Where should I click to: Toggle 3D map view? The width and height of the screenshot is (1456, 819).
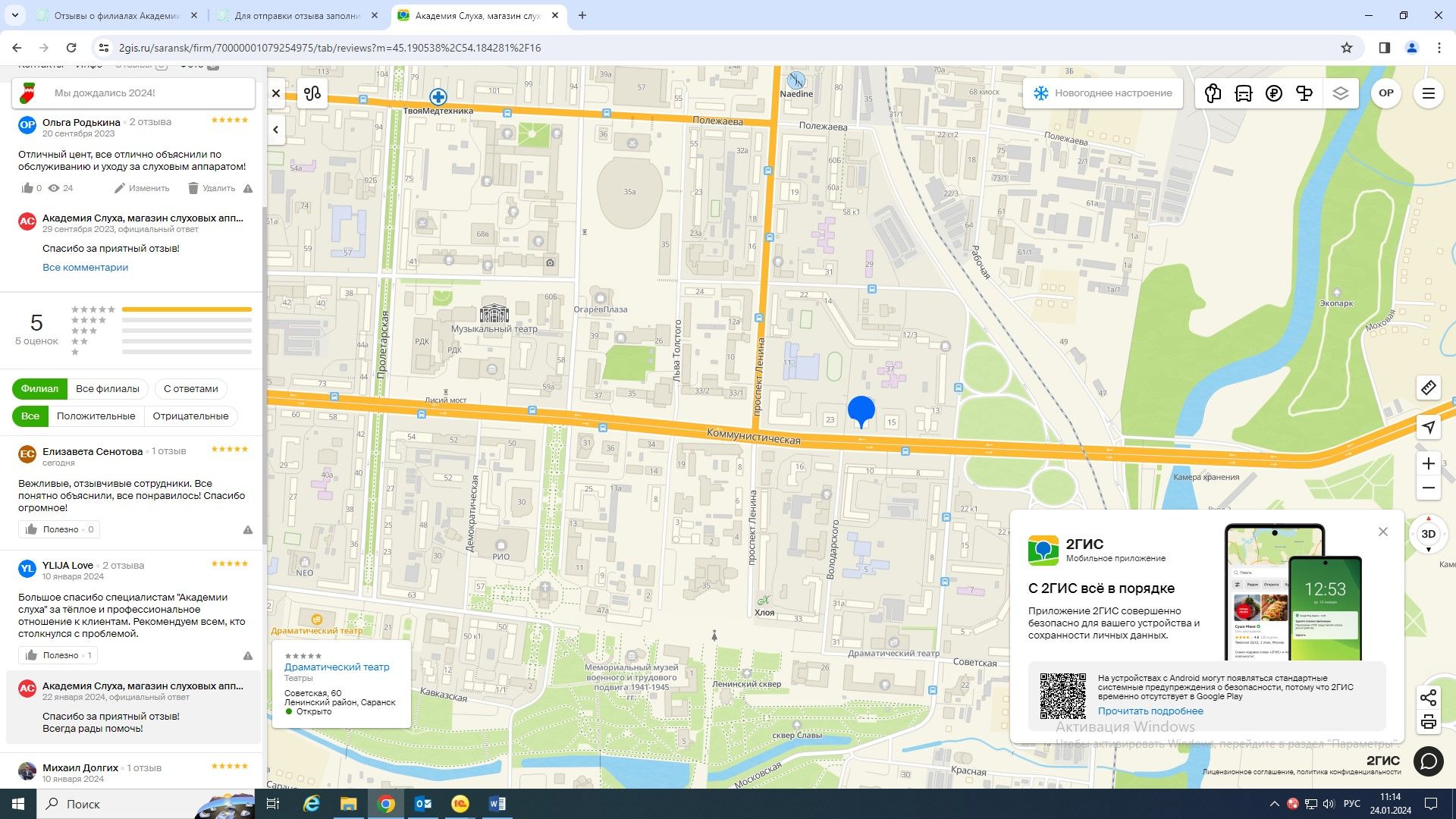(x=1428, y=534)
